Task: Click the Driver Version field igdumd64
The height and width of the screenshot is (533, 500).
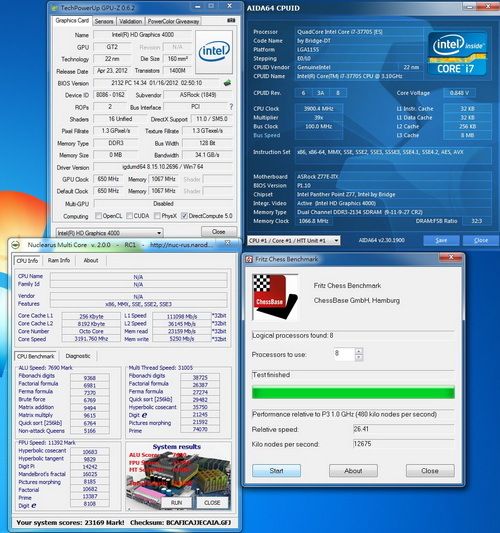Action: click(x=163, y=167)
